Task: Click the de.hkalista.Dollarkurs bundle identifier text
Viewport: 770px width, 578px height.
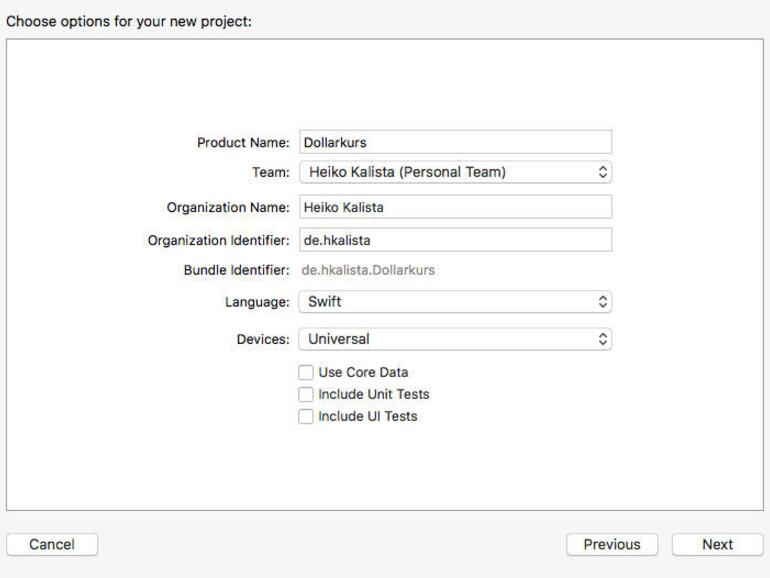Action: tap(368, 270)
